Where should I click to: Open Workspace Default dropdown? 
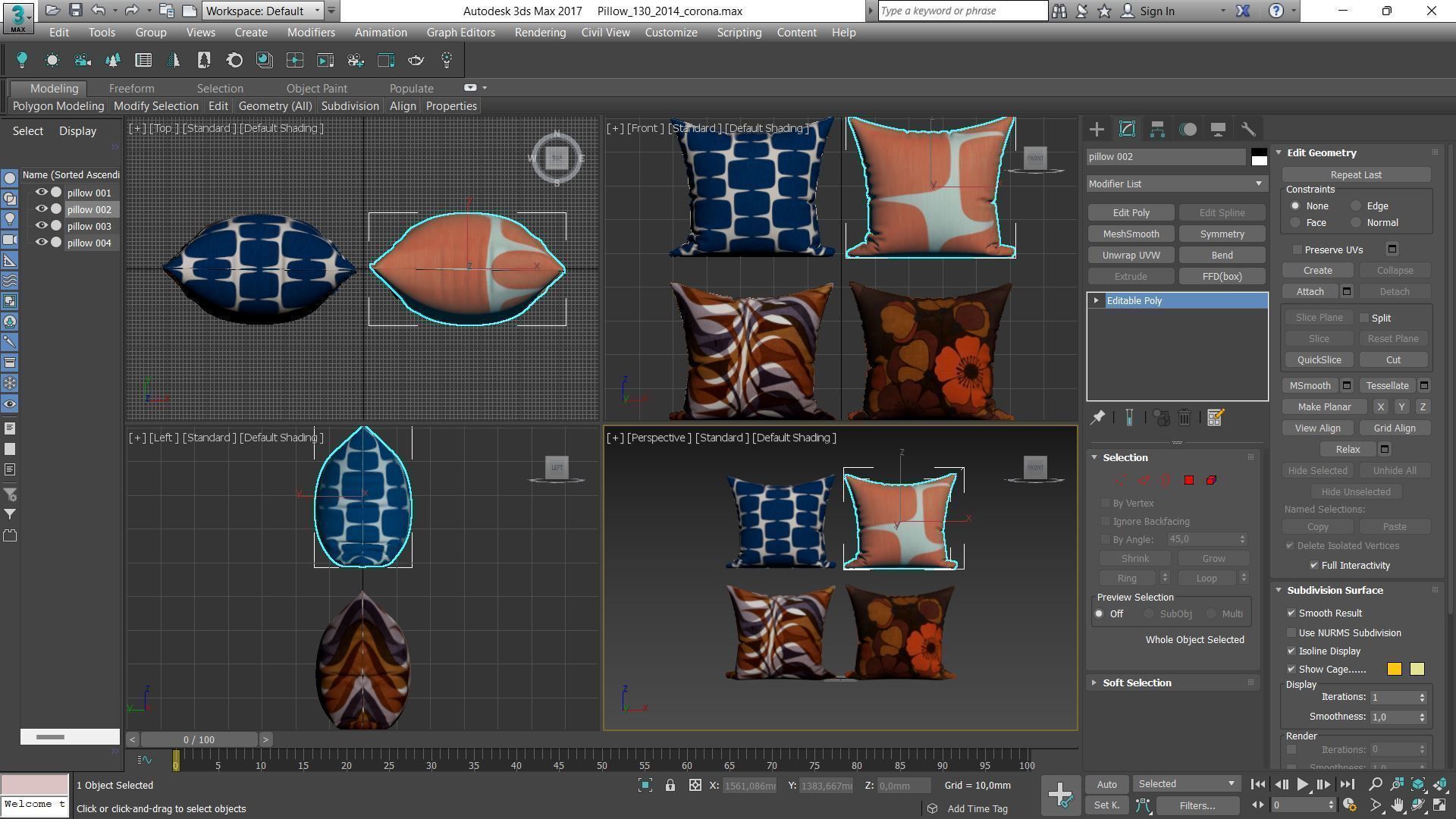pyautogui.click(x=262, y=11)
